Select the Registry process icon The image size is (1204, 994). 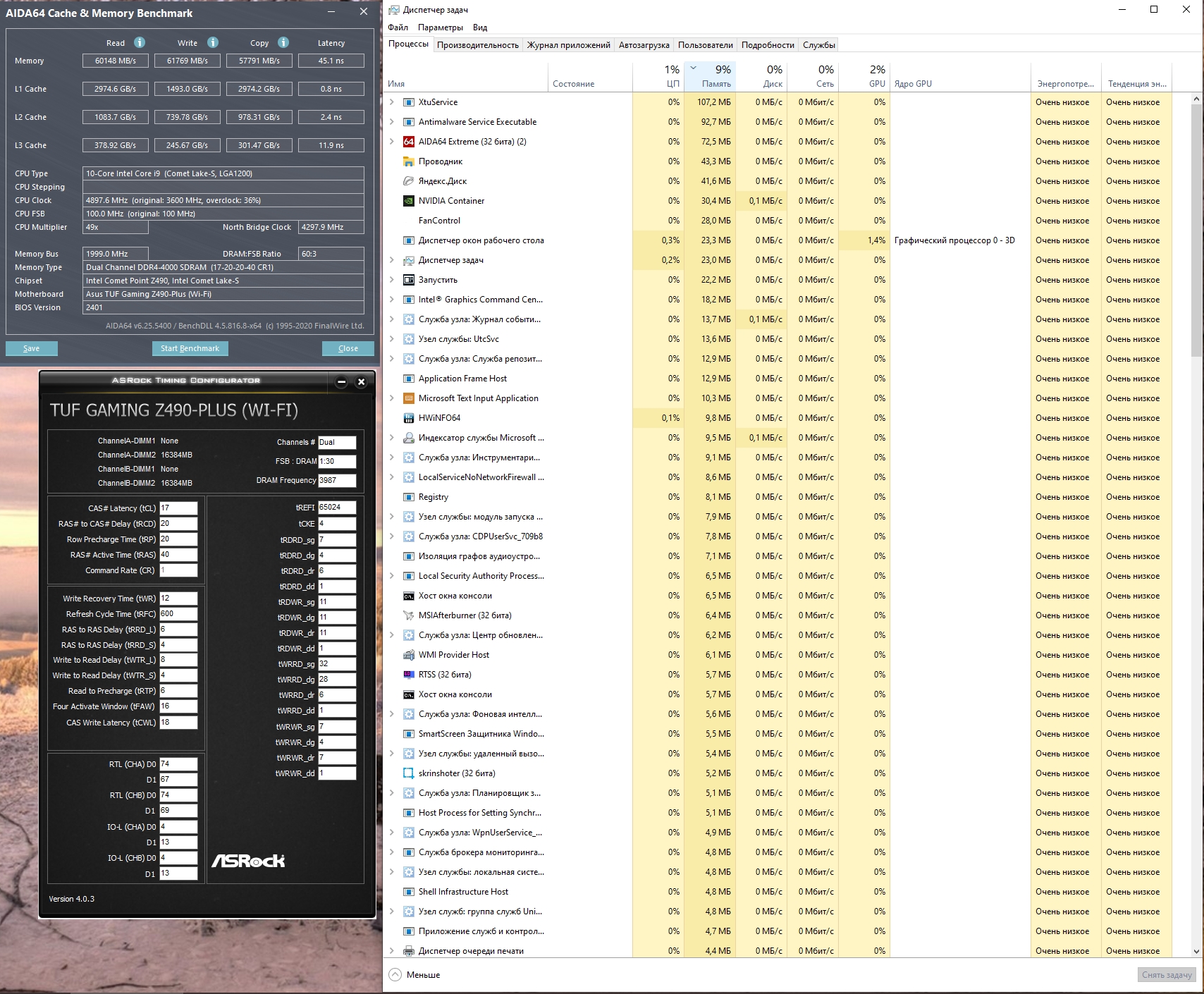click(x=408, y=497)
